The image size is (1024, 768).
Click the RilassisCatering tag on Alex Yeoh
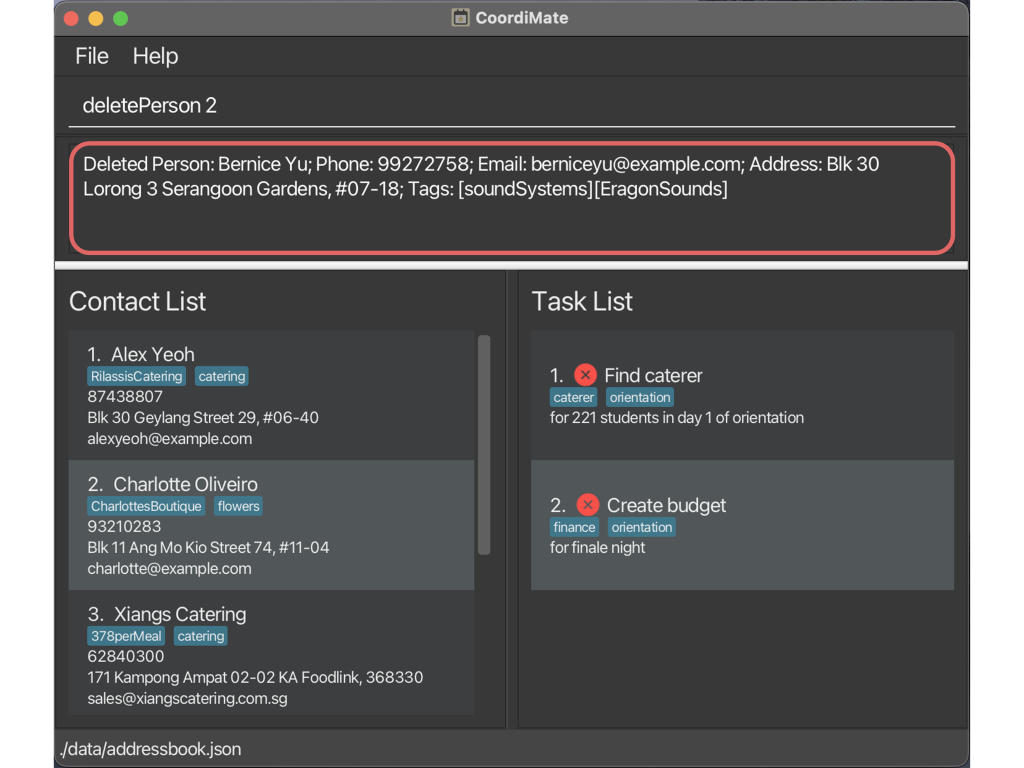(136, 377)
